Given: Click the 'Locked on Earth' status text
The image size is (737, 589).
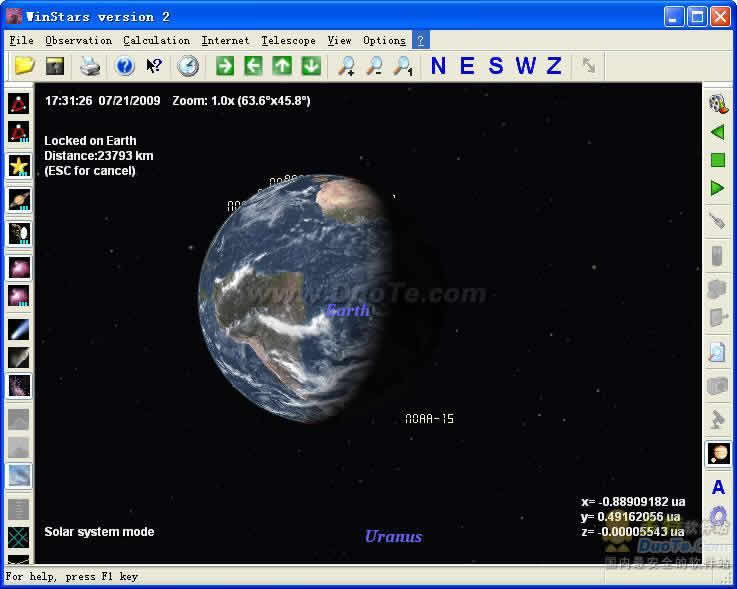Looking at the screenshot, I should [x=90, y=141].
